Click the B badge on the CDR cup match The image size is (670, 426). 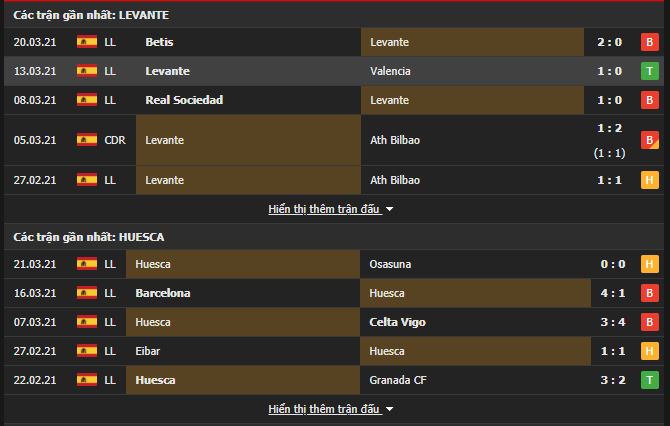click(x=649, y=140)
